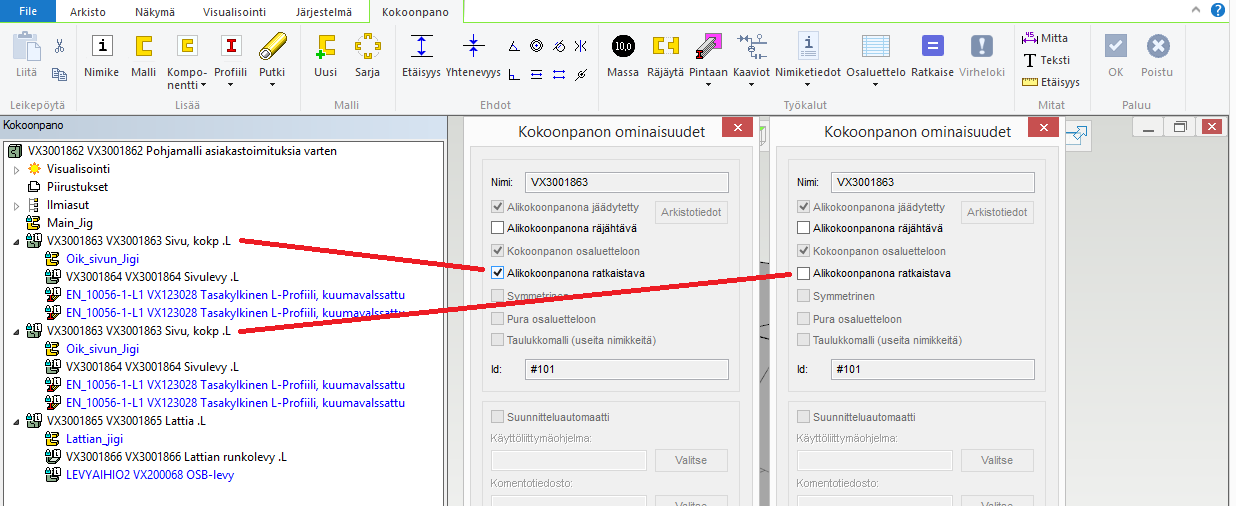
Task: Activate the Räjäytä explode tool
Action: pyautogui.click(x=665, y=46)
